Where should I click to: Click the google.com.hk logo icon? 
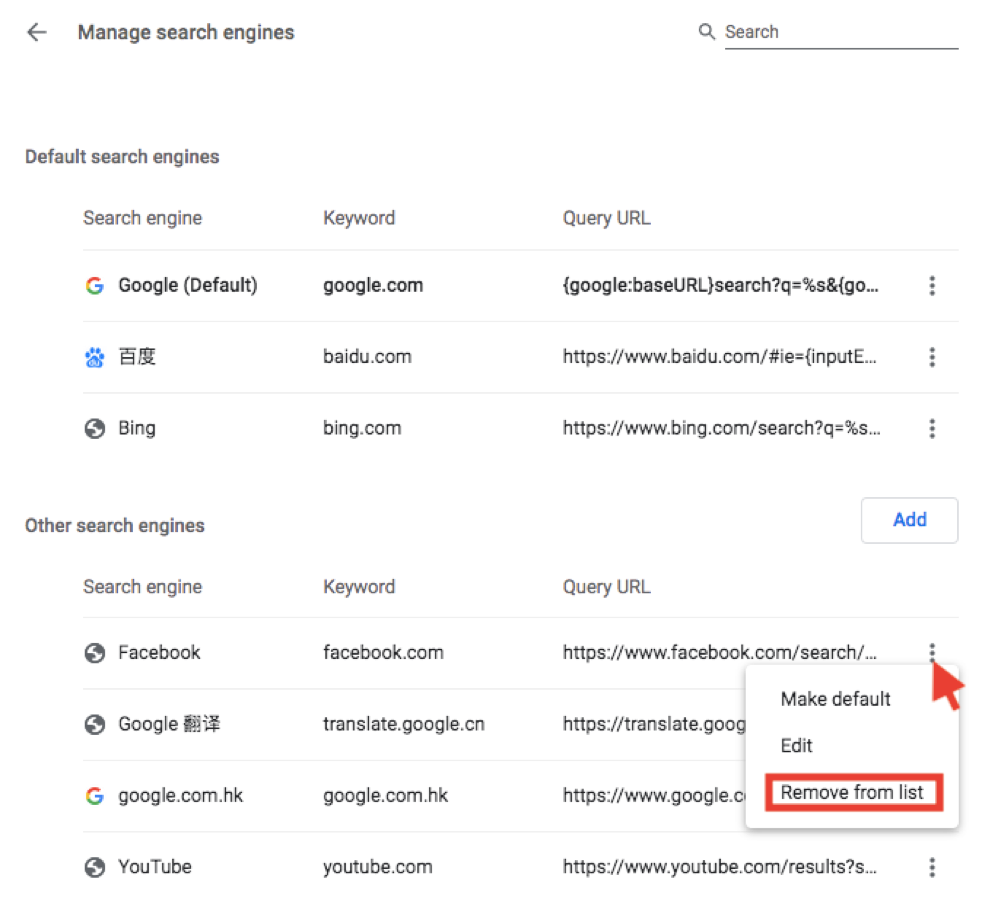pos(95,796)
